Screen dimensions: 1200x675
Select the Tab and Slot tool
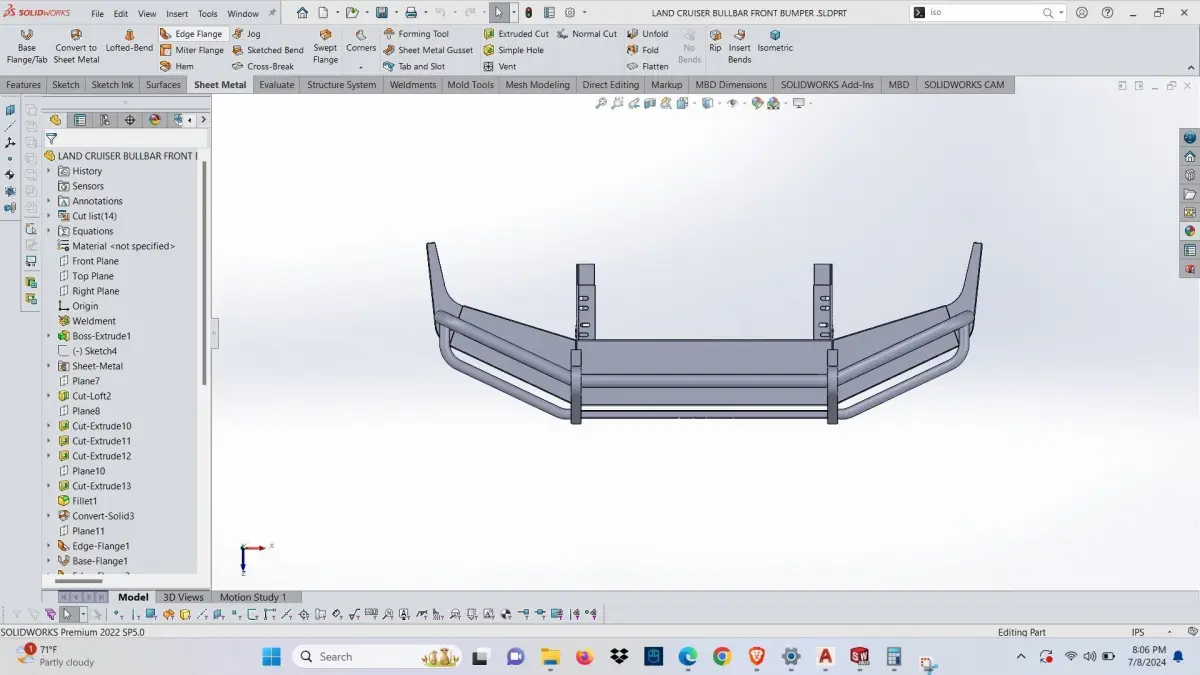click(414, 66)
